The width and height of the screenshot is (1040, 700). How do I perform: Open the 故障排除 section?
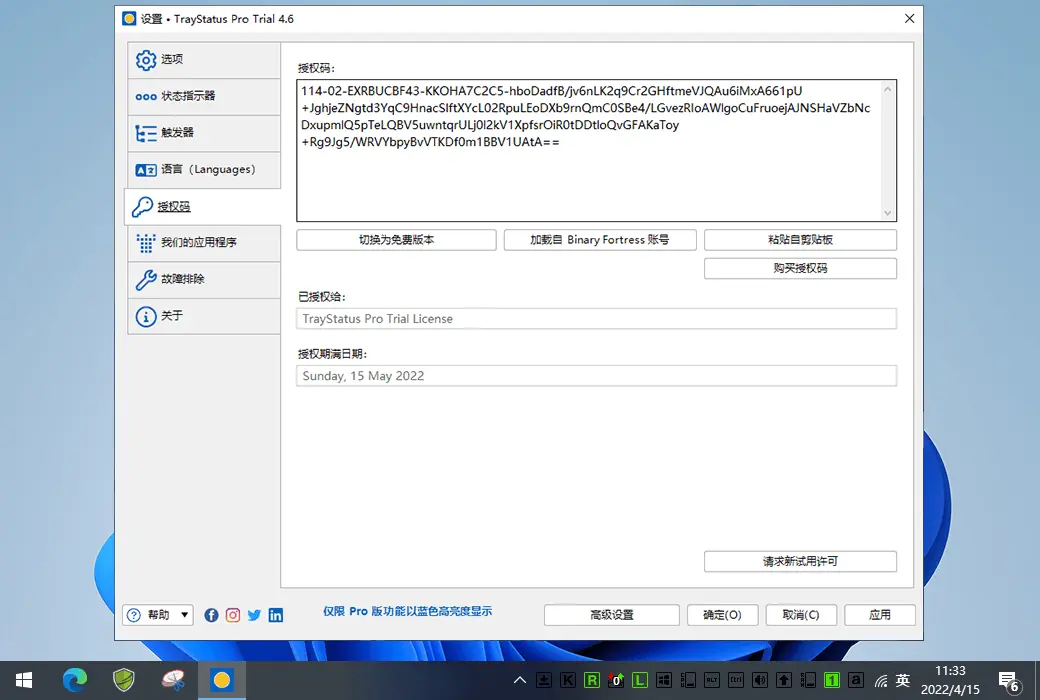click(204, 279)
